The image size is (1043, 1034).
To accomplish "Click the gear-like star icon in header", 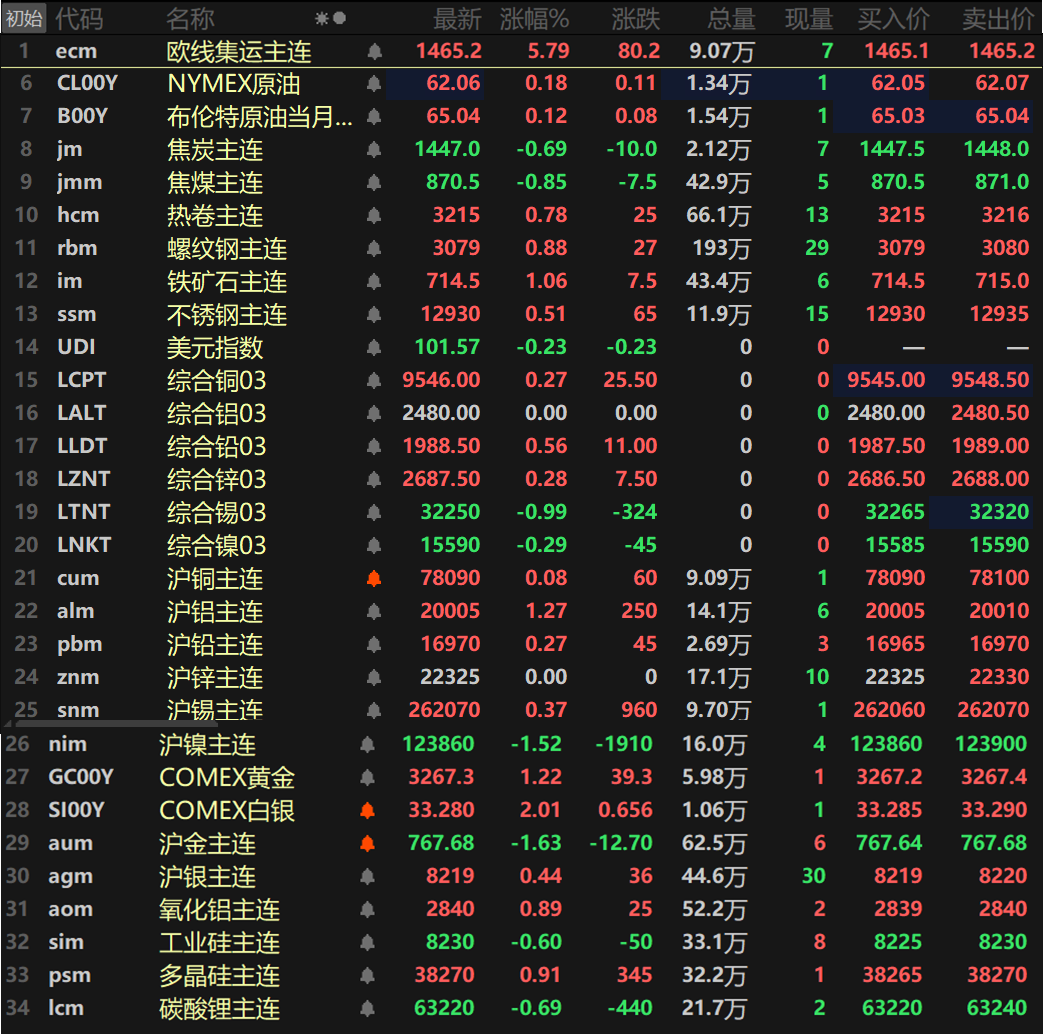I will click(x=322, y=19).
